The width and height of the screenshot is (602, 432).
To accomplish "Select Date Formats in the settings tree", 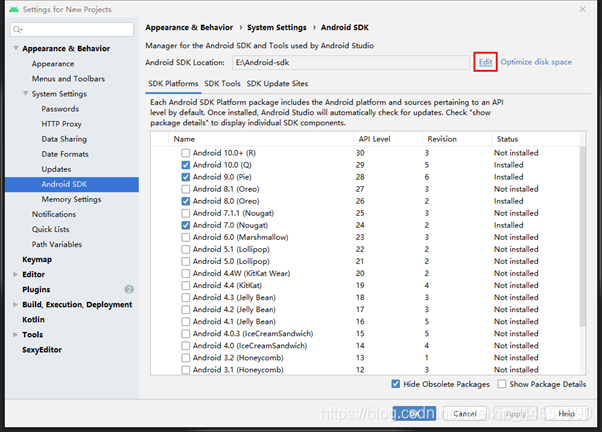I will click(x=65, y=154).
